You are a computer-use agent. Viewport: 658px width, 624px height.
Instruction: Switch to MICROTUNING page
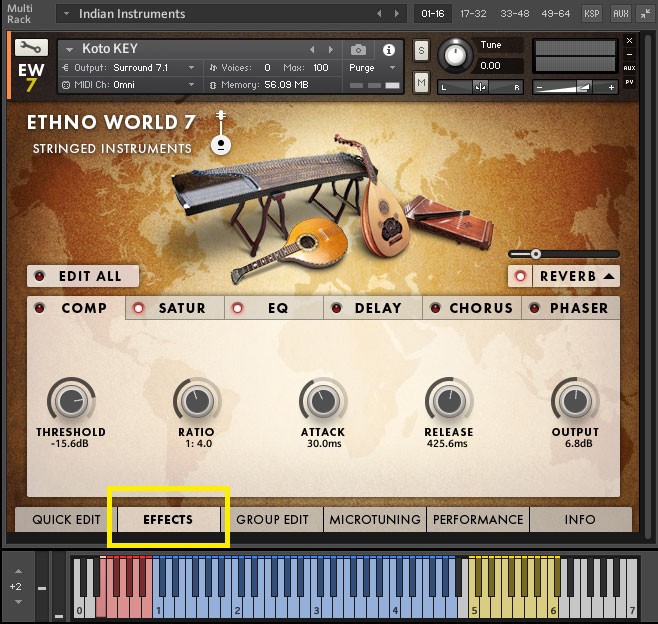tap(375, 520)
